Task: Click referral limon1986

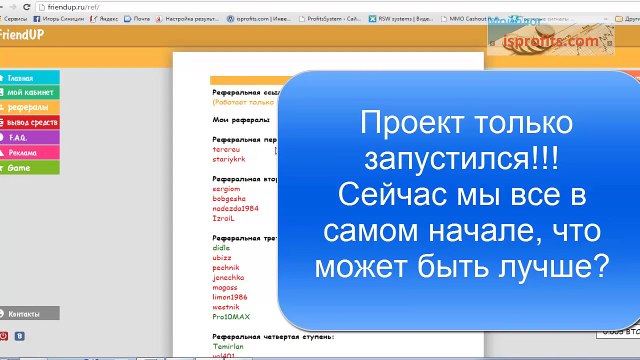Action: (x=230, y=297)
